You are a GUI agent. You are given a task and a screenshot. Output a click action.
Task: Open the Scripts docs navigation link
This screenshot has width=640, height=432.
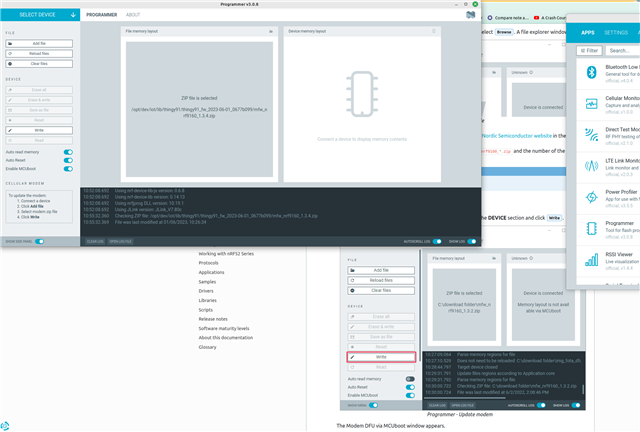[206, 310]
